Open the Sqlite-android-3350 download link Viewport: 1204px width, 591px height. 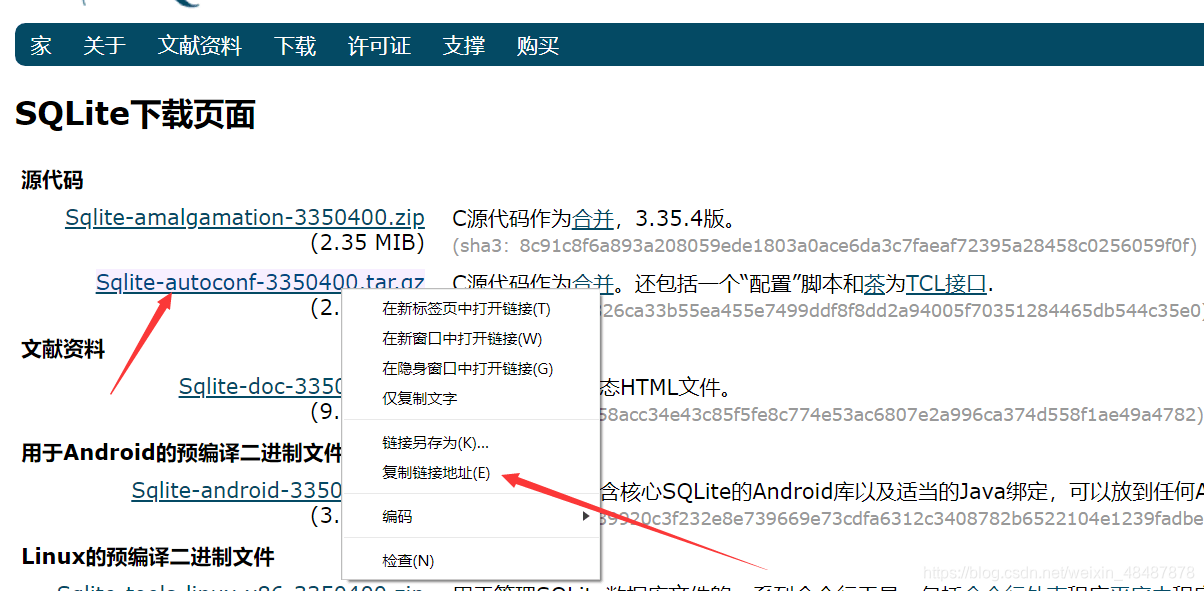236,490
